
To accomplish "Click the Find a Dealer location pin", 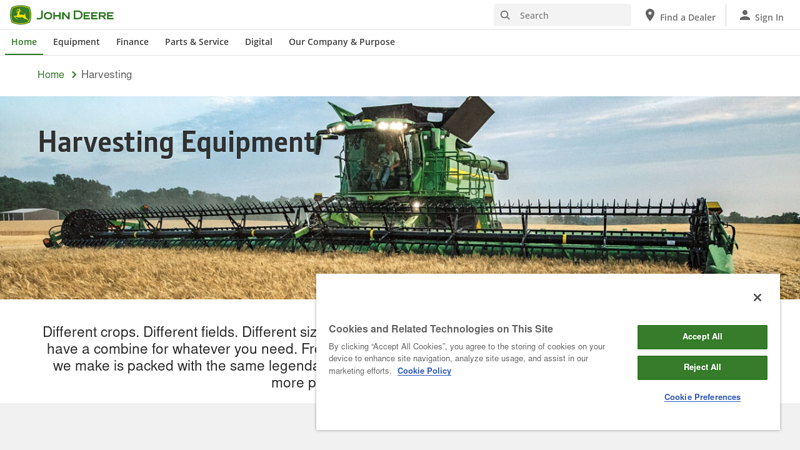I will [649, 15].
